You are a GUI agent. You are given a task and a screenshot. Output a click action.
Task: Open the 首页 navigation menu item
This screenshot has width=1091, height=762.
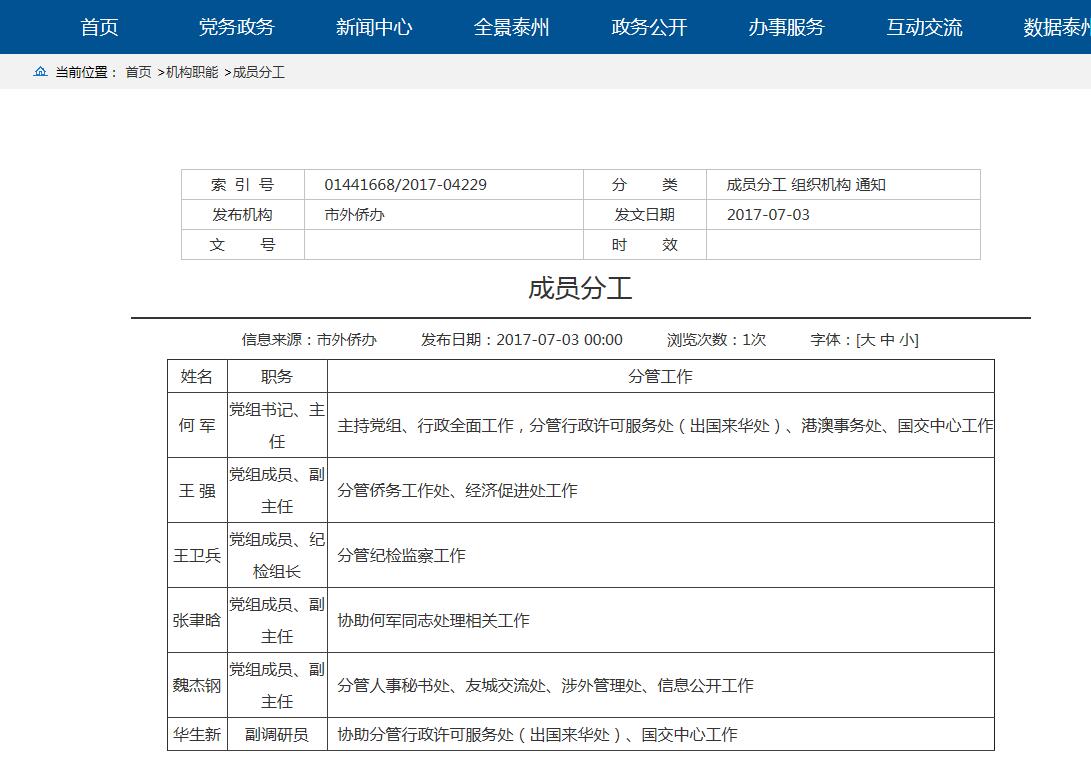[99, 27]
